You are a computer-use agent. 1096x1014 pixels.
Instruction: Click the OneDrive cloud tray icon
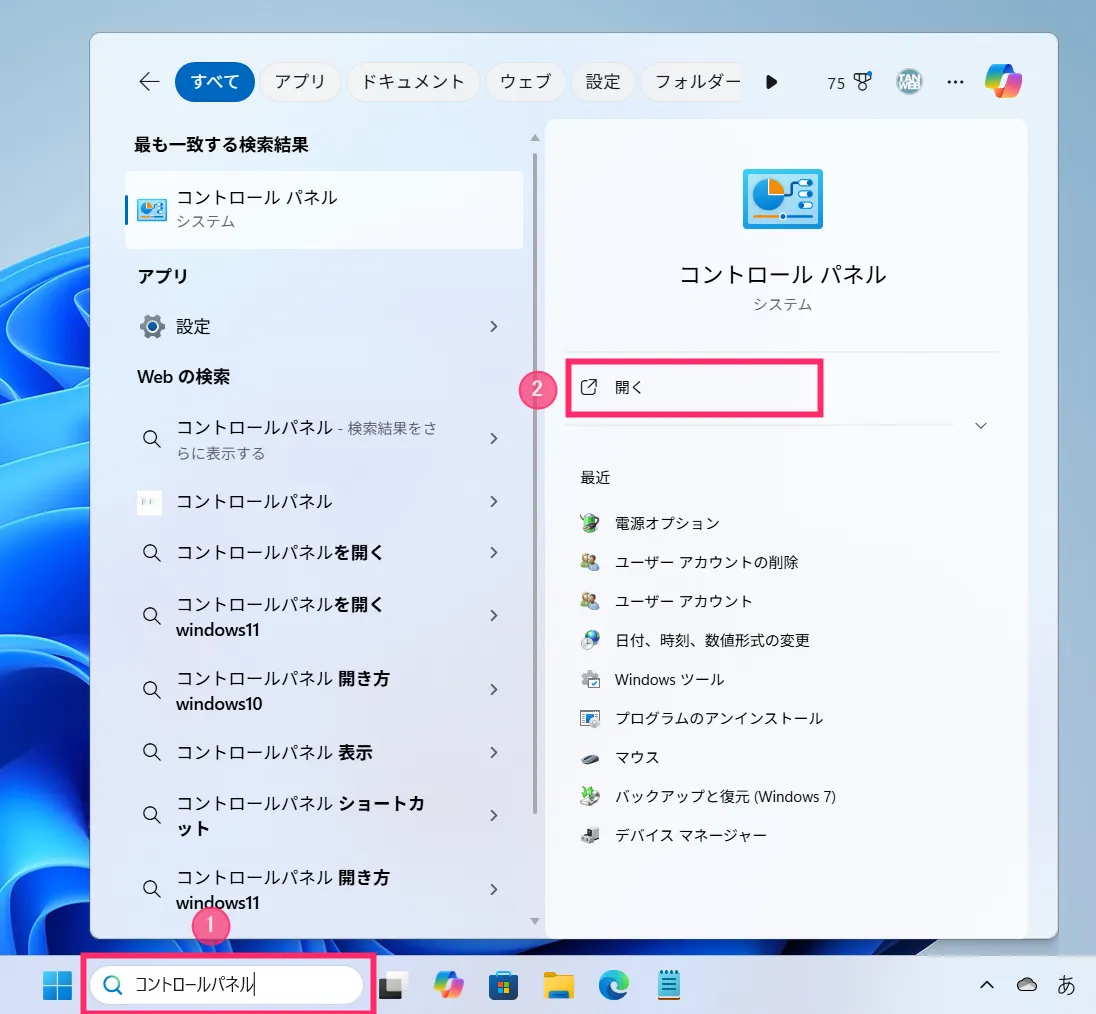pos(1026,985)
